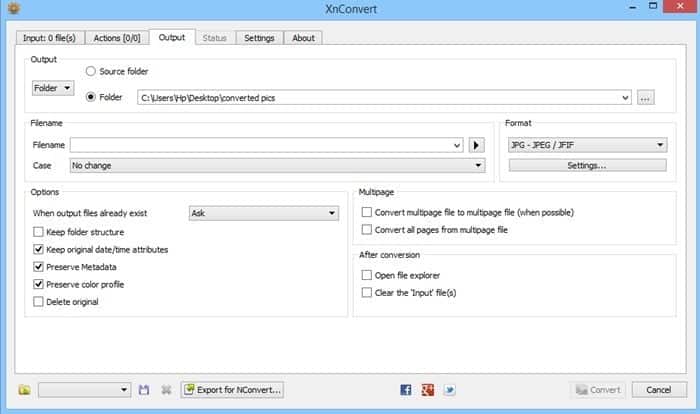Click the delete preset X icon
Screen dimensions: 700x414
pyautogui.click(x=166, y=390)
